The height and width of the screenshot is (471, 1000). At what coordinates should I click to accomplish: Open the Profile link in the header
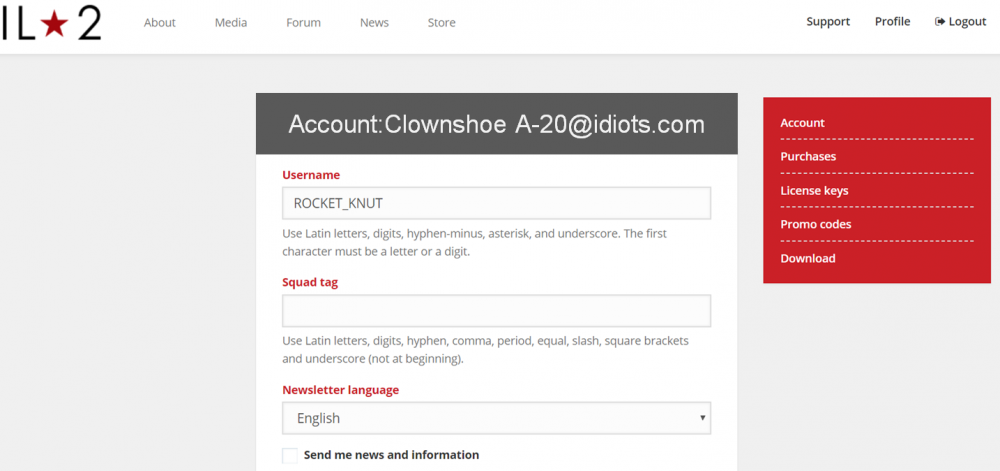pyautogui.click(x=892, y=22)
